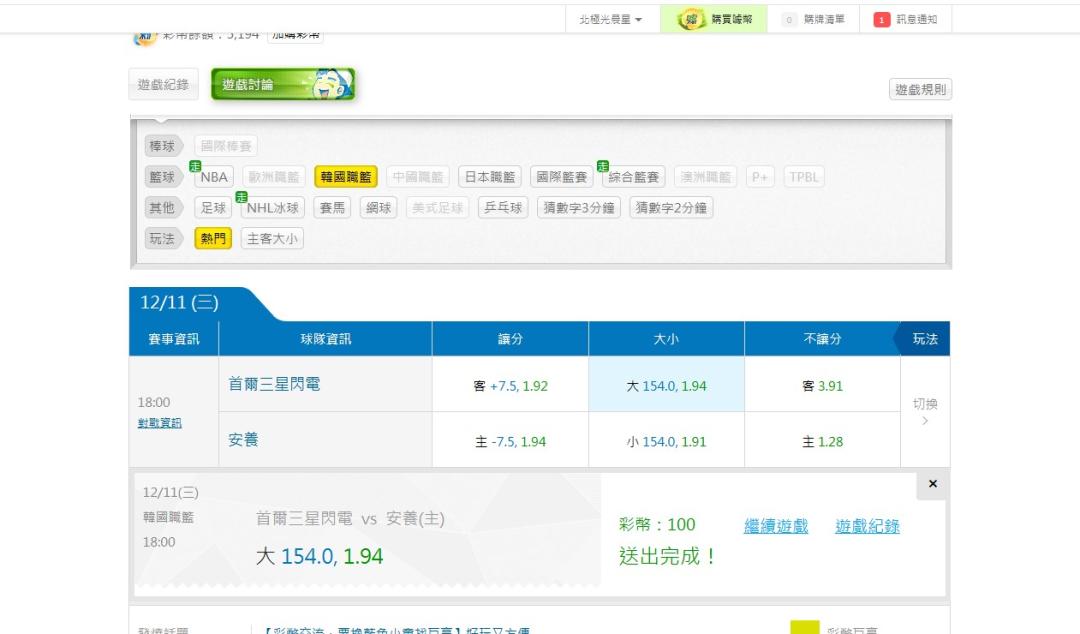Click the 繼續遊戲 link
Screen dimensions: 1080x634
776,526
